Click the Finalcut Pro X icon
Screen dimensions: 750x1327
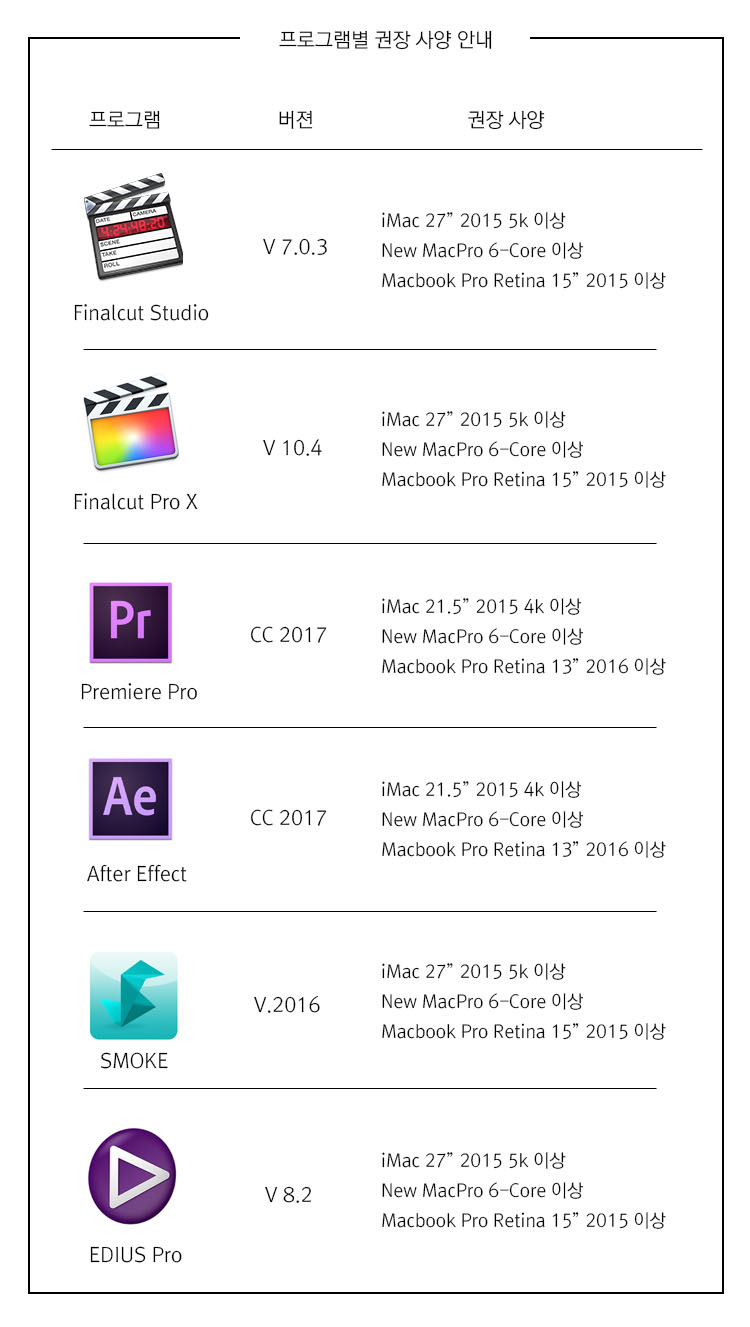point(131,421)
